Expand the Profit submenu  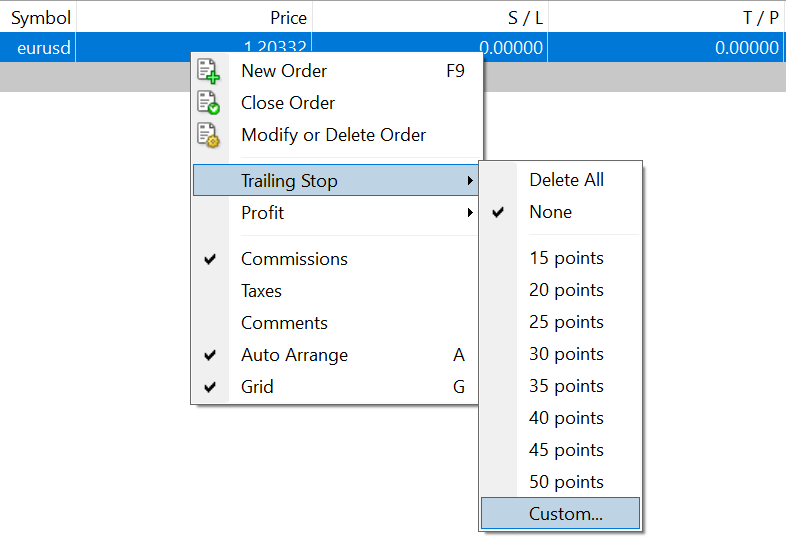(336, 213)
